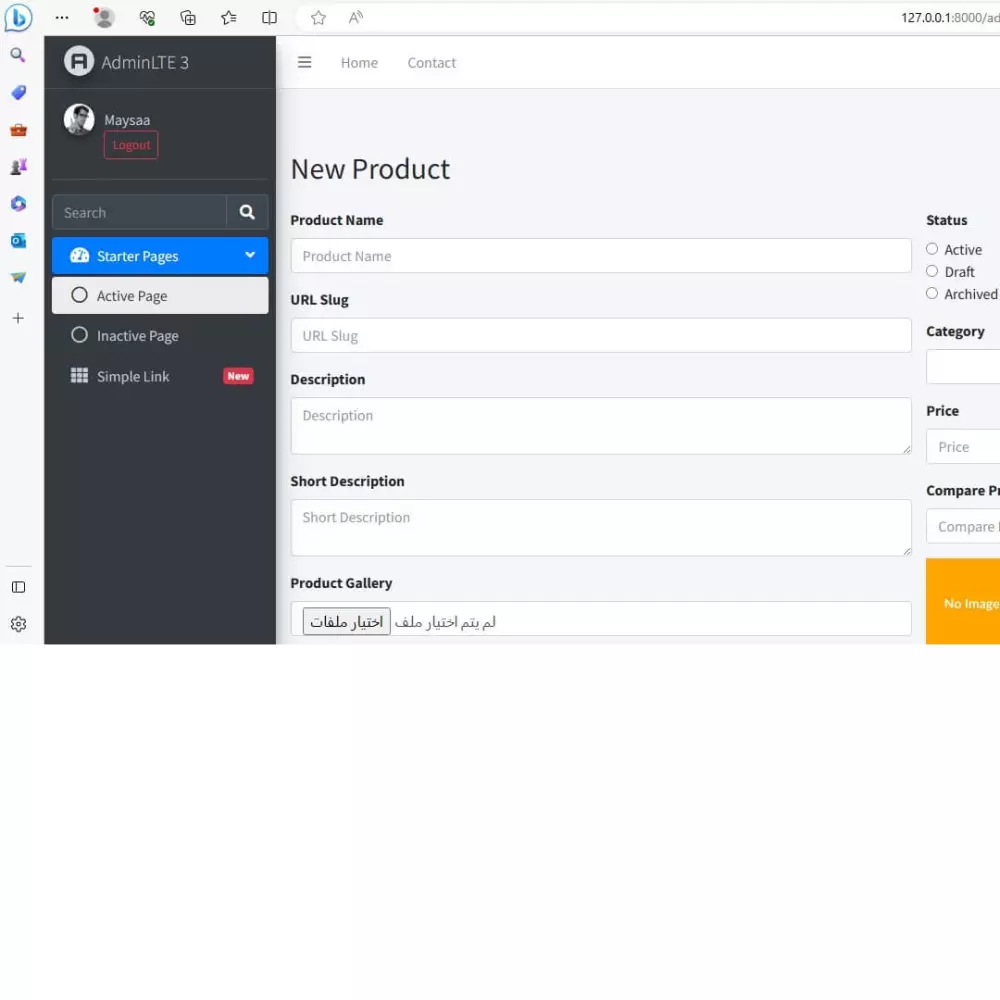Toggle sidebar layout panel icon
The width and height of the screenshot is (1000, 1000).
[18, 587]
